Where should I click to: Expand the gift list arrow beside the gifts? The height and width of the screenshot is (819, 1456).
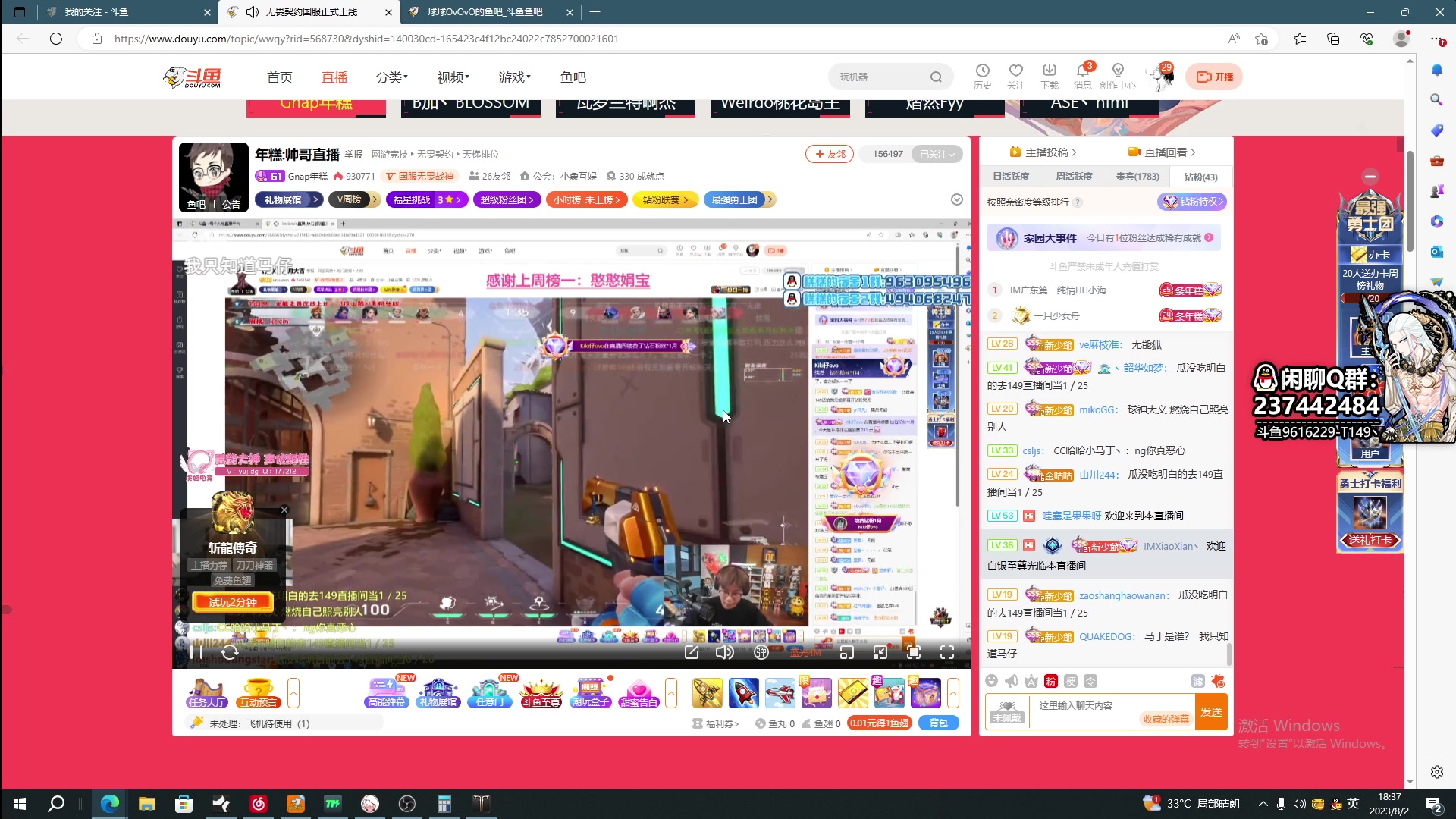[953, 693]
